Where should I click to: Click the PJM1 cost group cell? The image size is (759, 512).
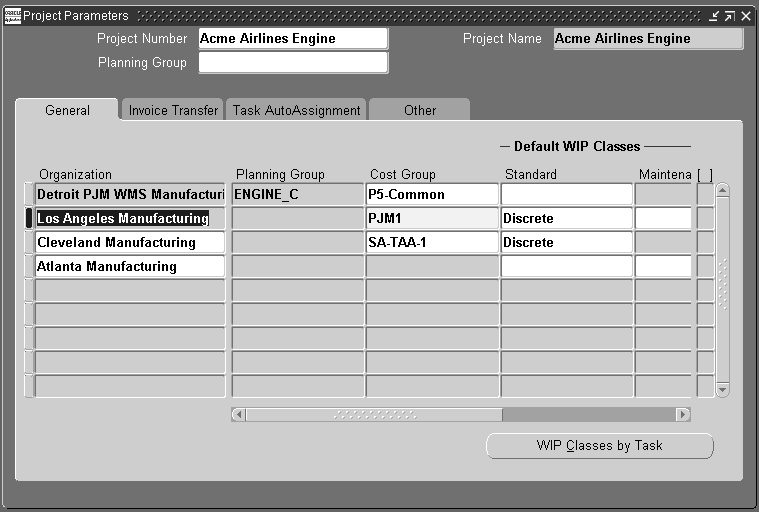coord(432,218)
